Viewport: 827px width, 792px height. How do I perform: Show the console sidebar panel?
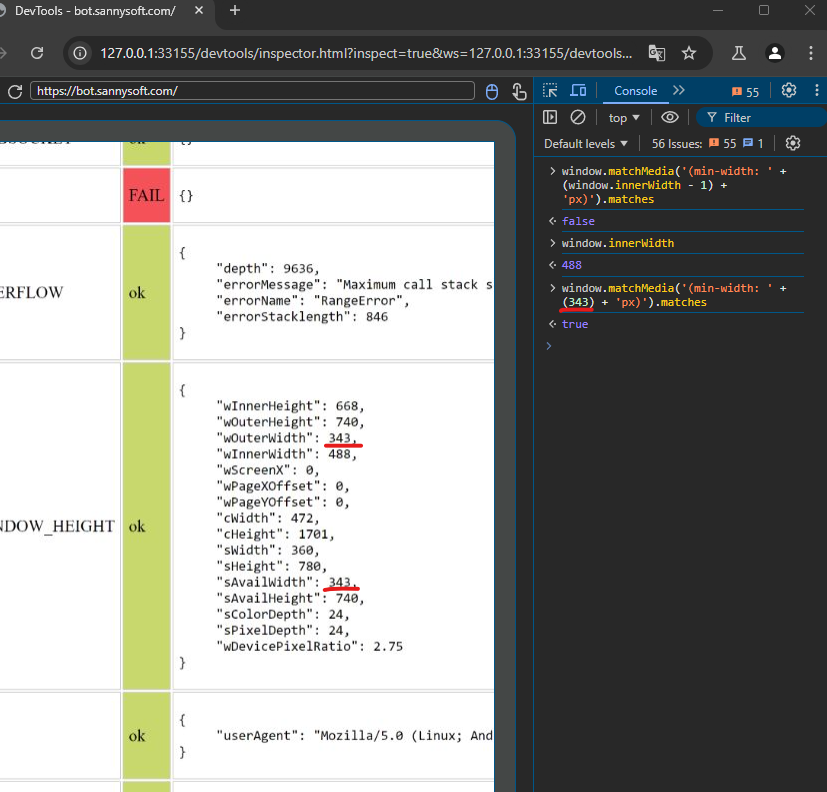coord(550,118)
